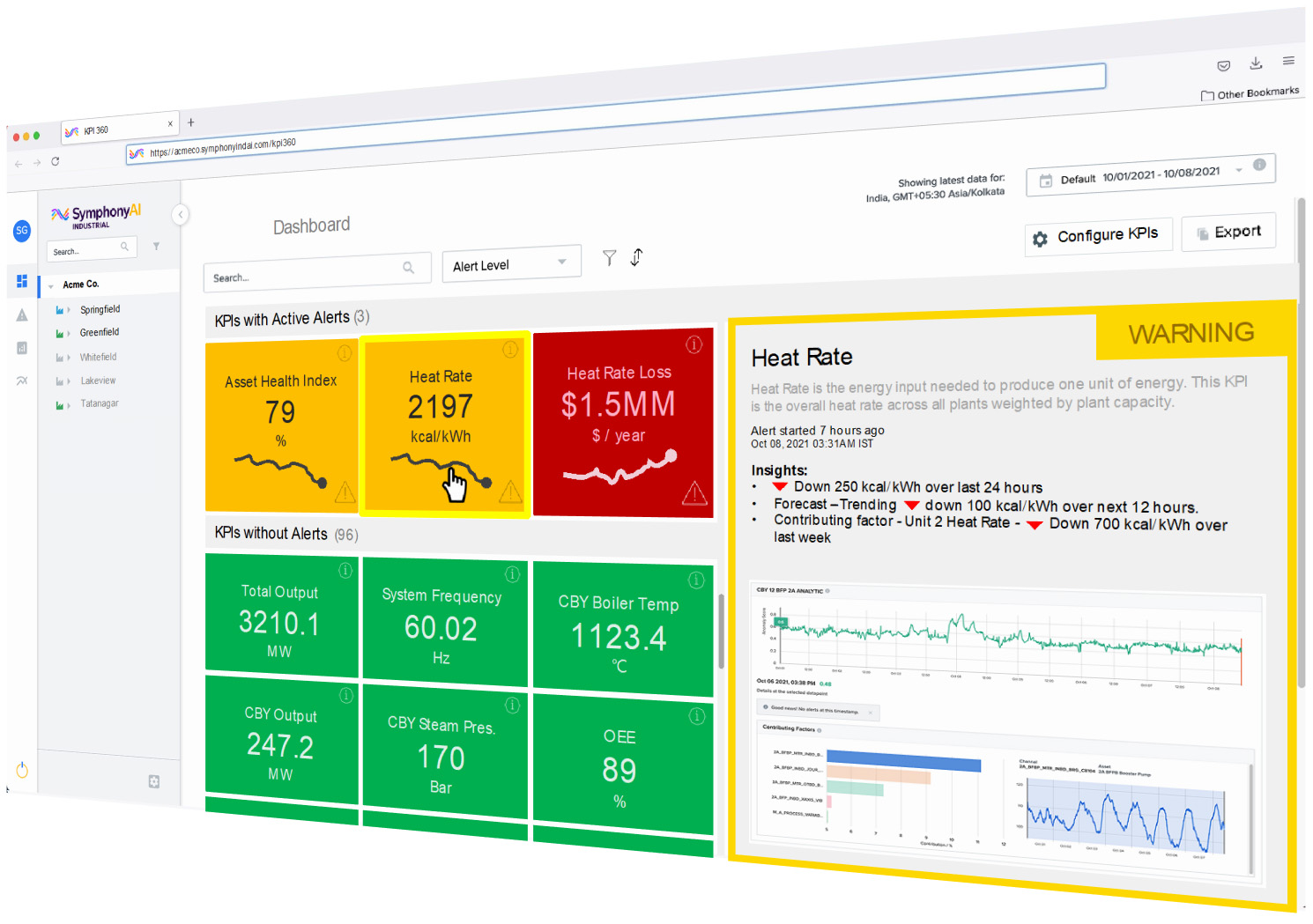
Task: Click the KPI list vertical scrollbar
Action: click(x=721, y=632)
